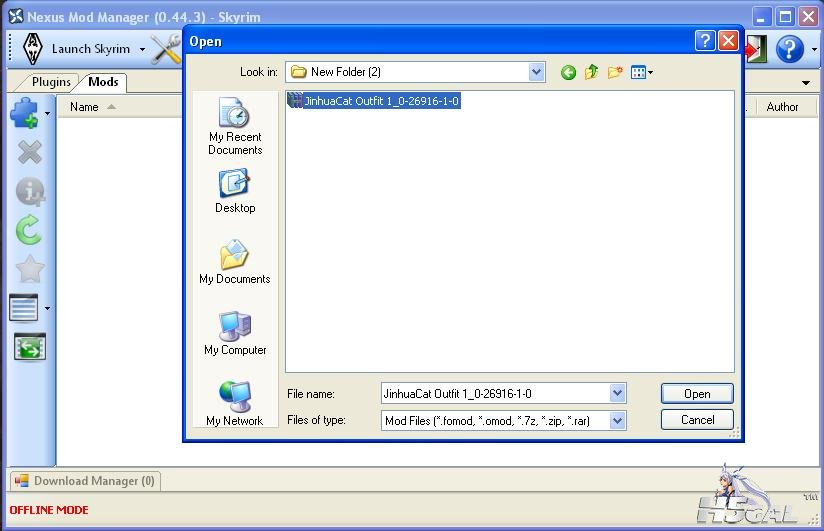
Task: Click the mod information tag icon
Action: pyautogui.click(x=29, y=191)
